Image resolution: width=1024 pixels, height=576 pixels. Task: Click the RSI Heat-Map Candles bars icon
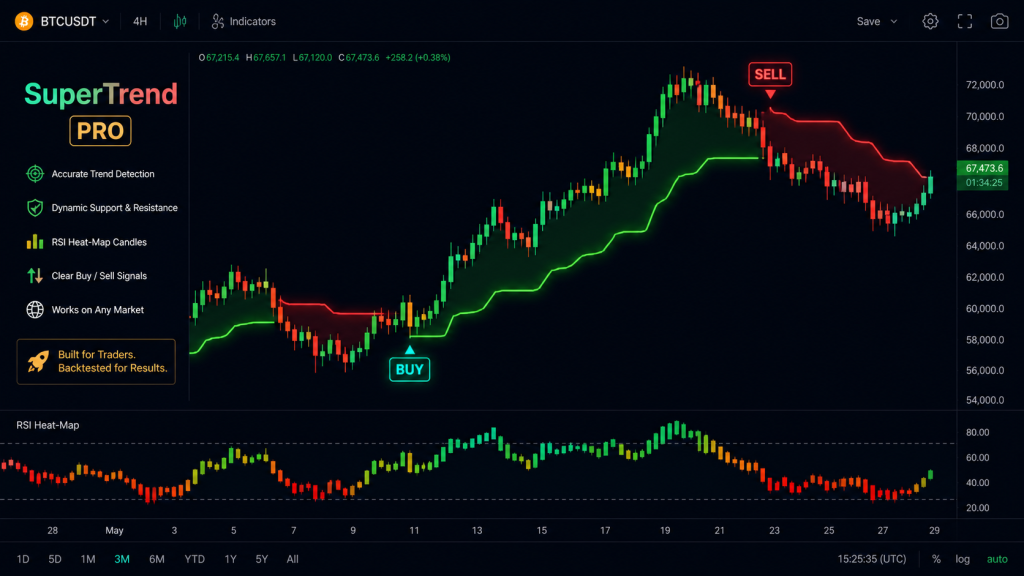tap(35, 242)
